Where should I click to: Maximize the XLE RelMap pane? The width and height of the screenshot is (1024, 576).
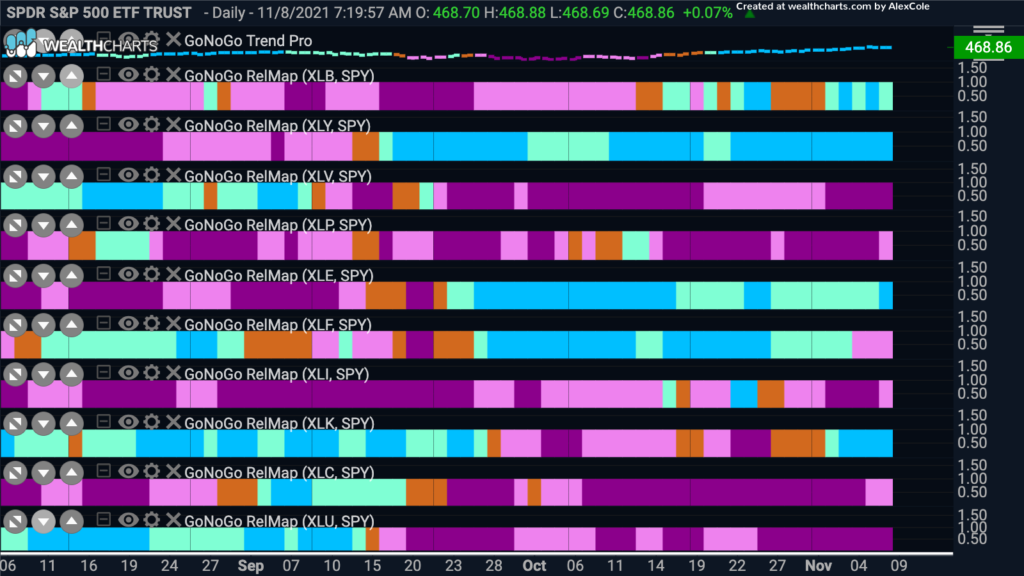click(15, 276)
